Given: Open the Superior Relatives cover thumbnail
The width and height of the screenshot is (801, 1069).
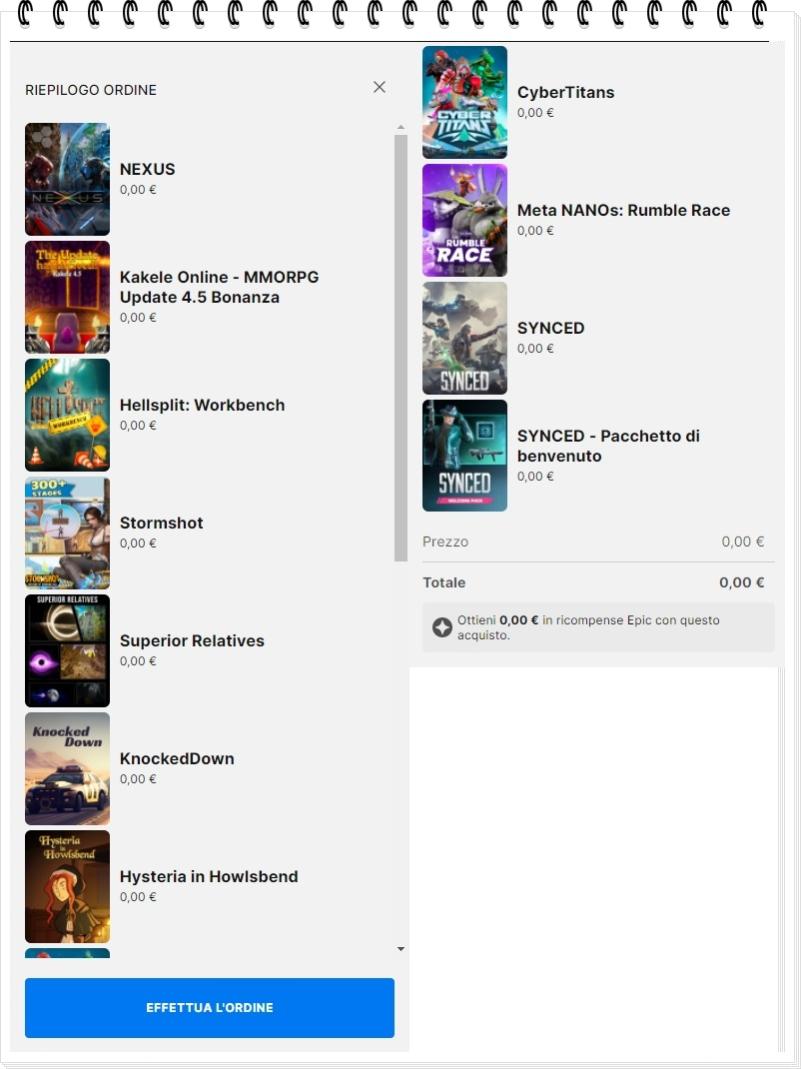Looking at the screenshot, I should tap(67, 651).
